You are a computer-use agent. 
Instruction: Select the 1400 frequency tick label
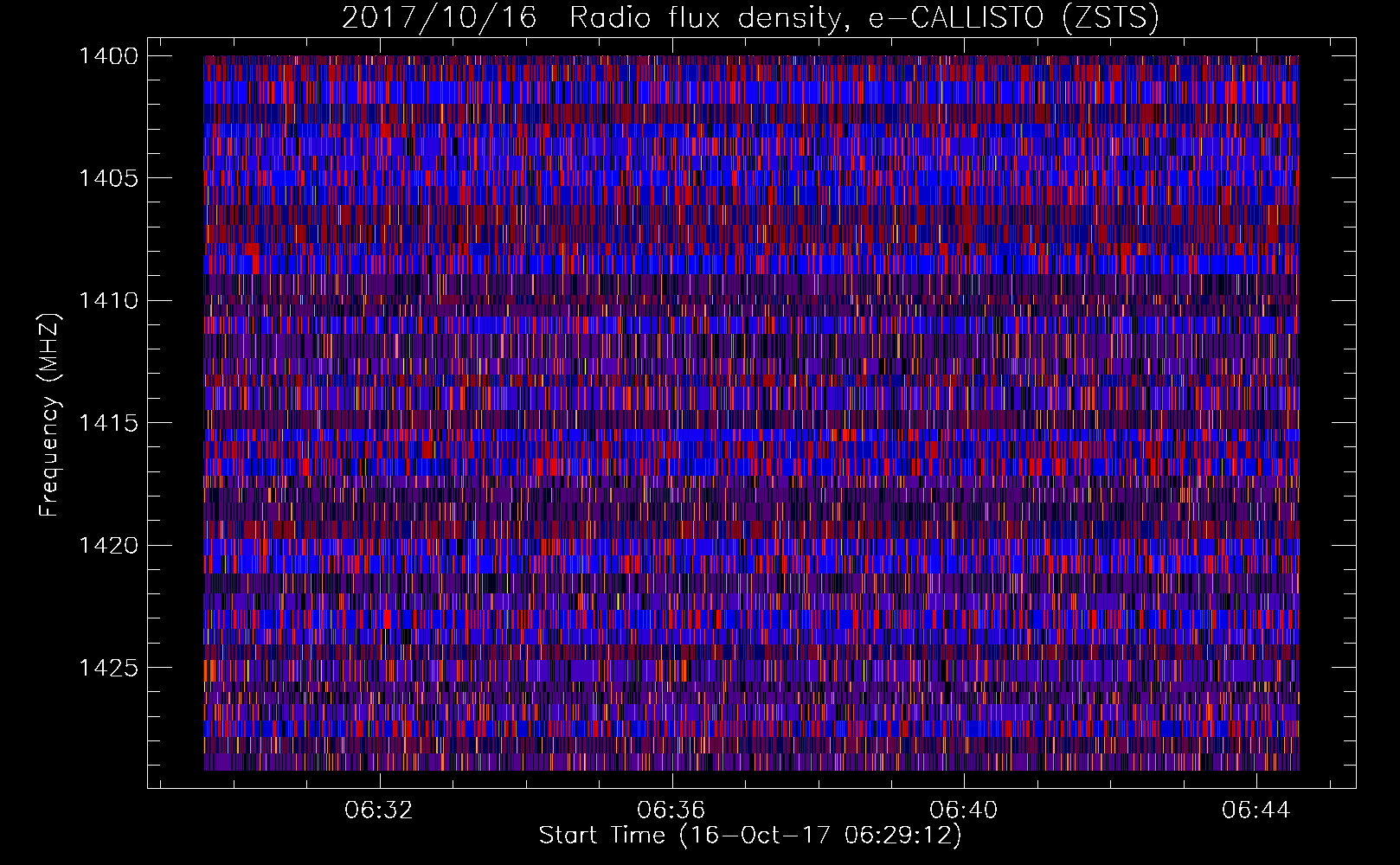[x=108, y=56]
